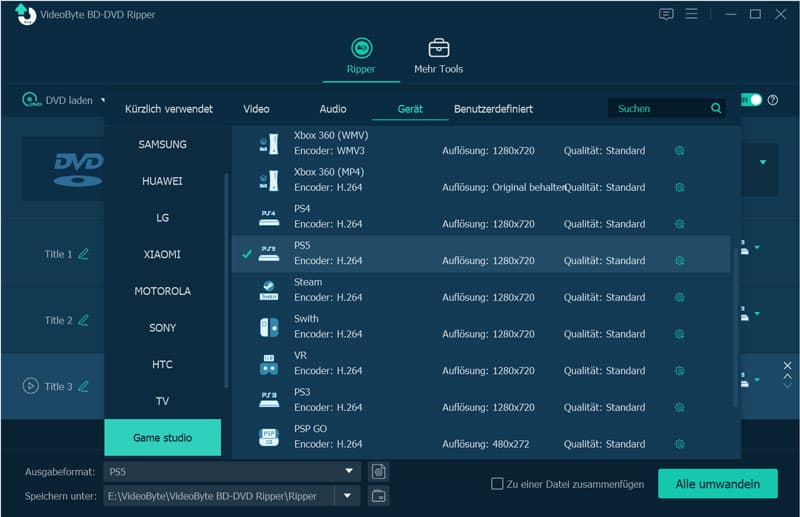Screen dimensions: 800x517
Task: Select the HUAWEI device category
Action: [163, 181]
